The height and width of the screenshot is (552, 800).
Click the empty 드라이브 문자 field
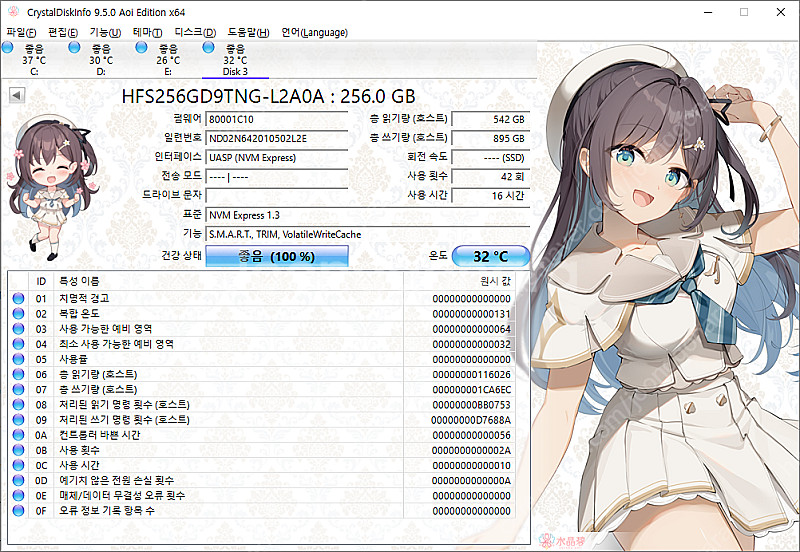pyautogui.click(x=277, y=196)
